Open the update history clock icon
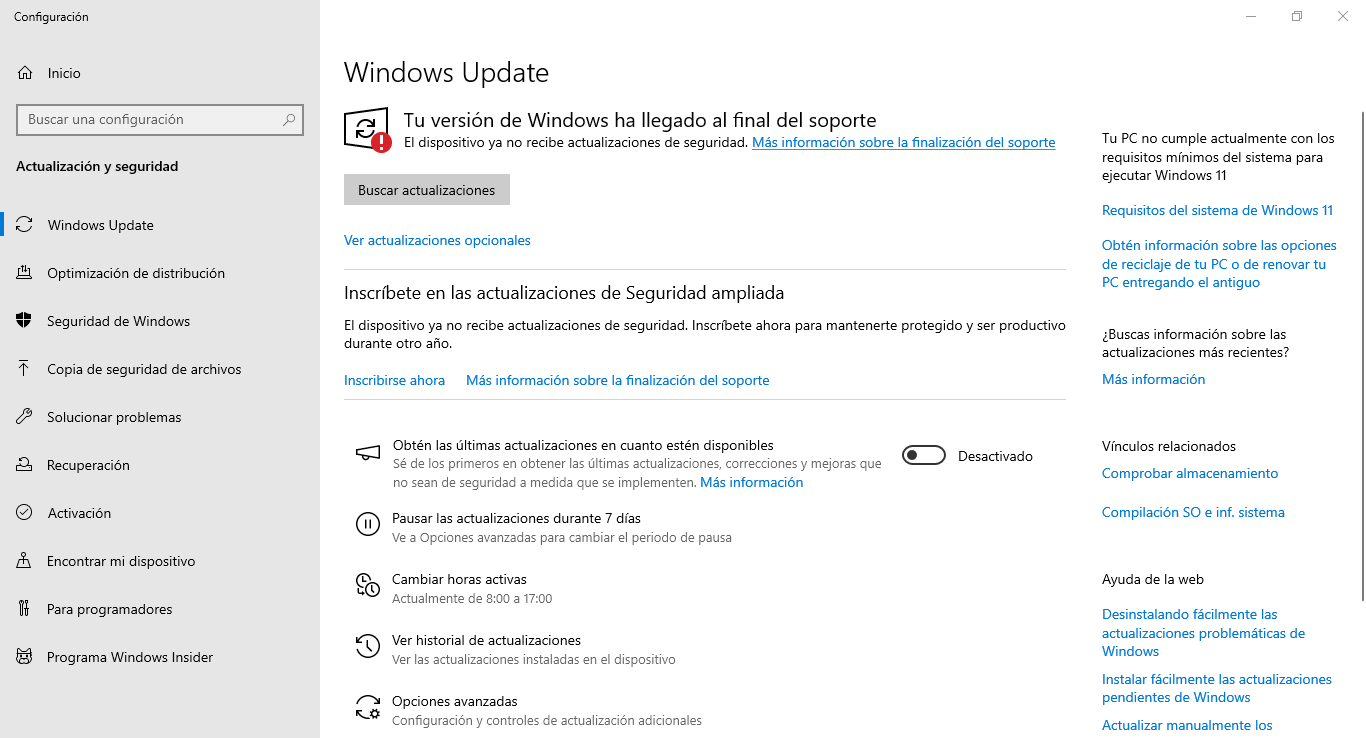This screenshot has height=738, width=1366. 368,646
